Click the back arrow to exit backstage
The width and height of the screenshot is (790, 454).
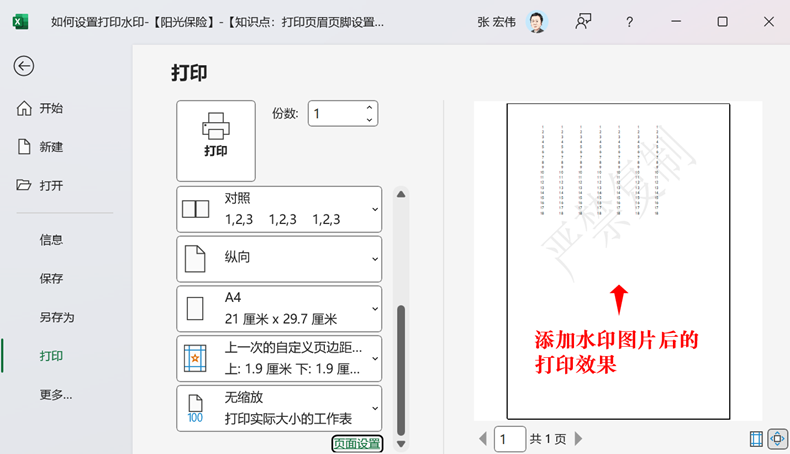coord(24,66)
